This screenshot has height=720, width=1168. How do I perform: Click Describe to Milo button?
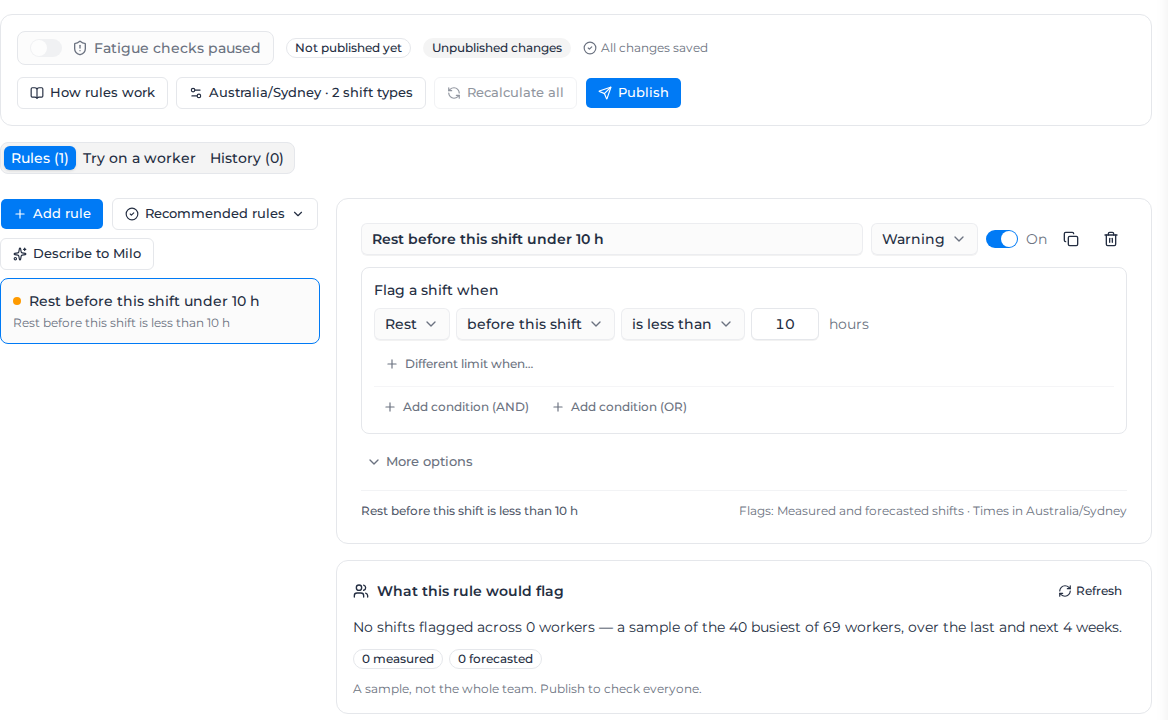pos(77,254)
